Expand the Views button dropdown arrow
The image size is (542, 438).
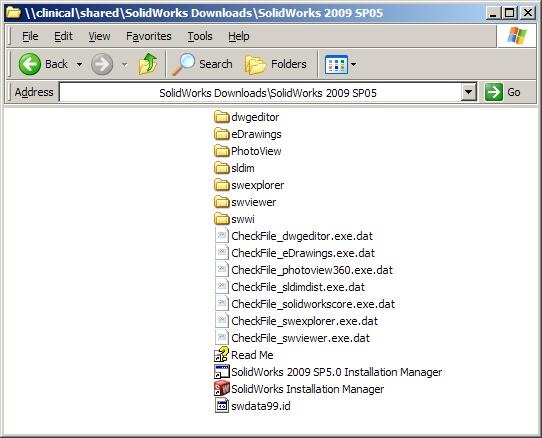click(x=353, y=64)
